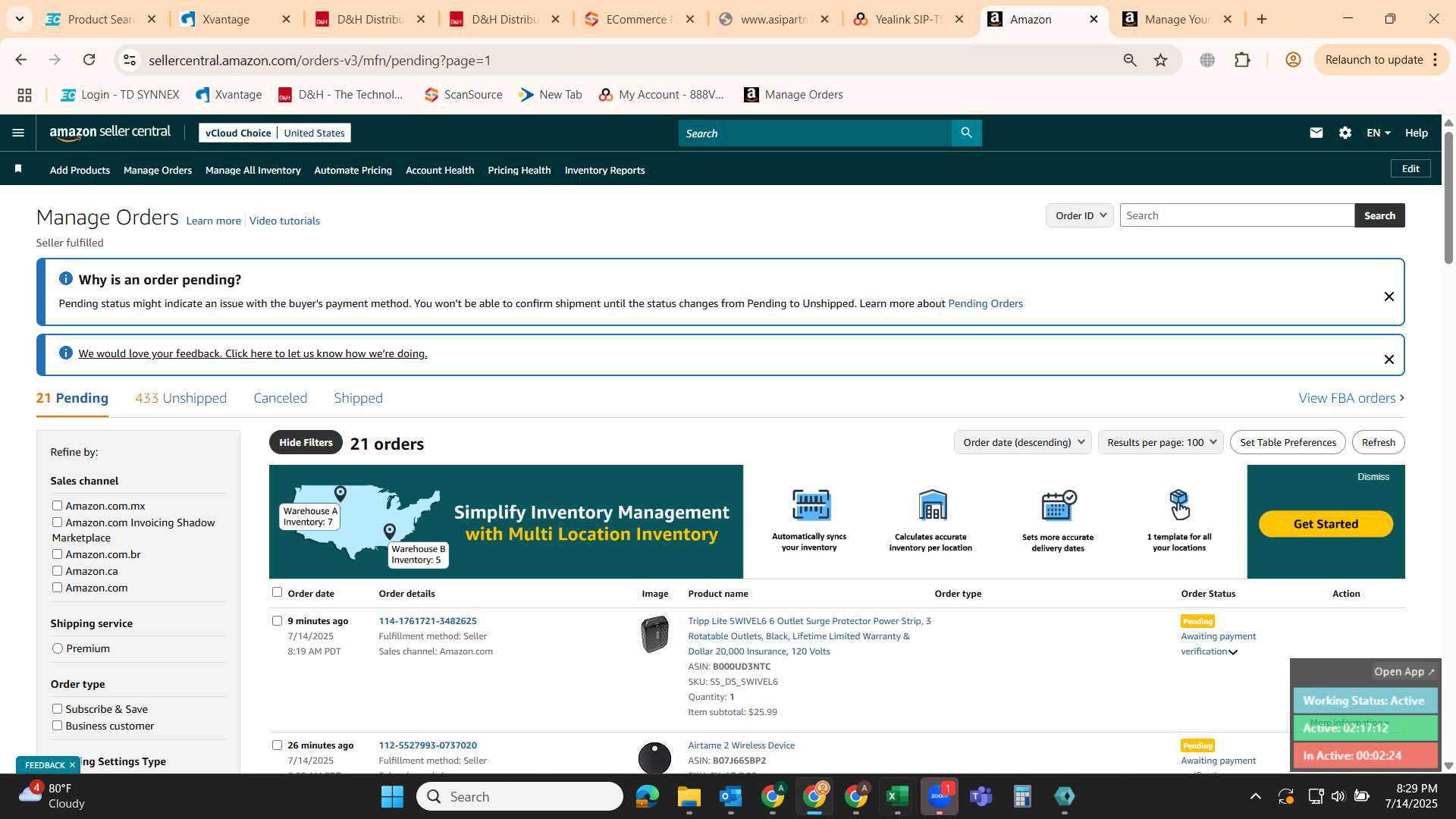Open Excel from the taskbar
The width and height of the screenshot is (1456, 819).
click(x=897, y=796)
